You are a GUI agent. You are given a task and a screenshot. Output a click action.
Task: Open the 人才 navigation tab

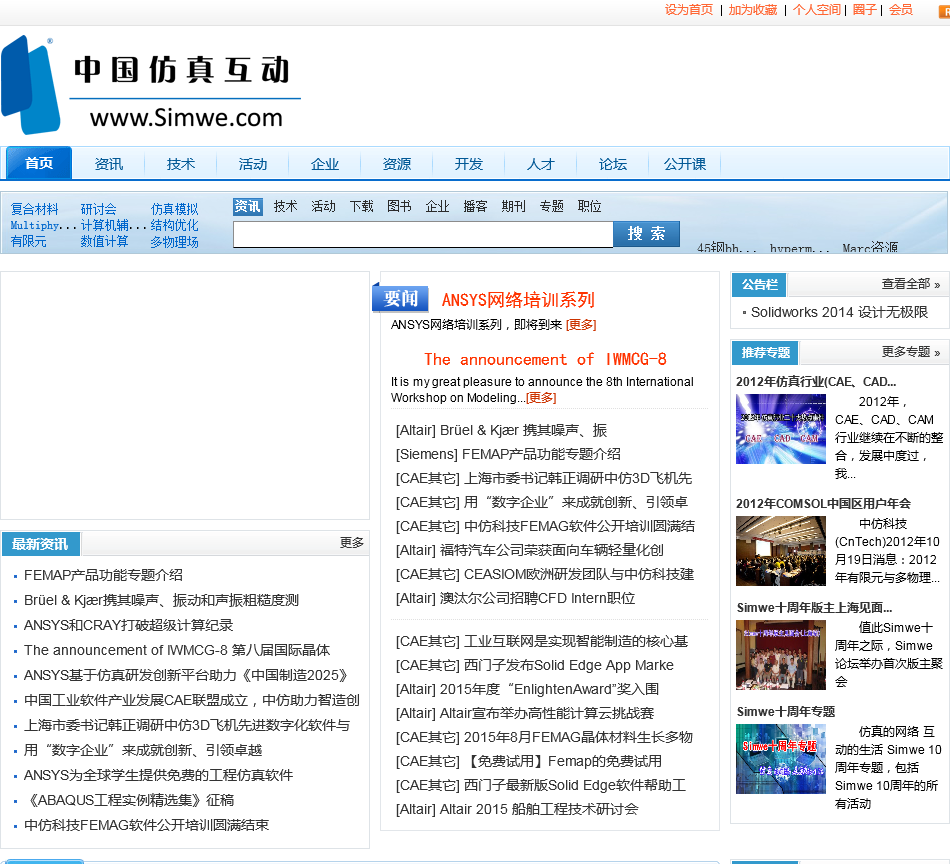(x=541, y=164)
